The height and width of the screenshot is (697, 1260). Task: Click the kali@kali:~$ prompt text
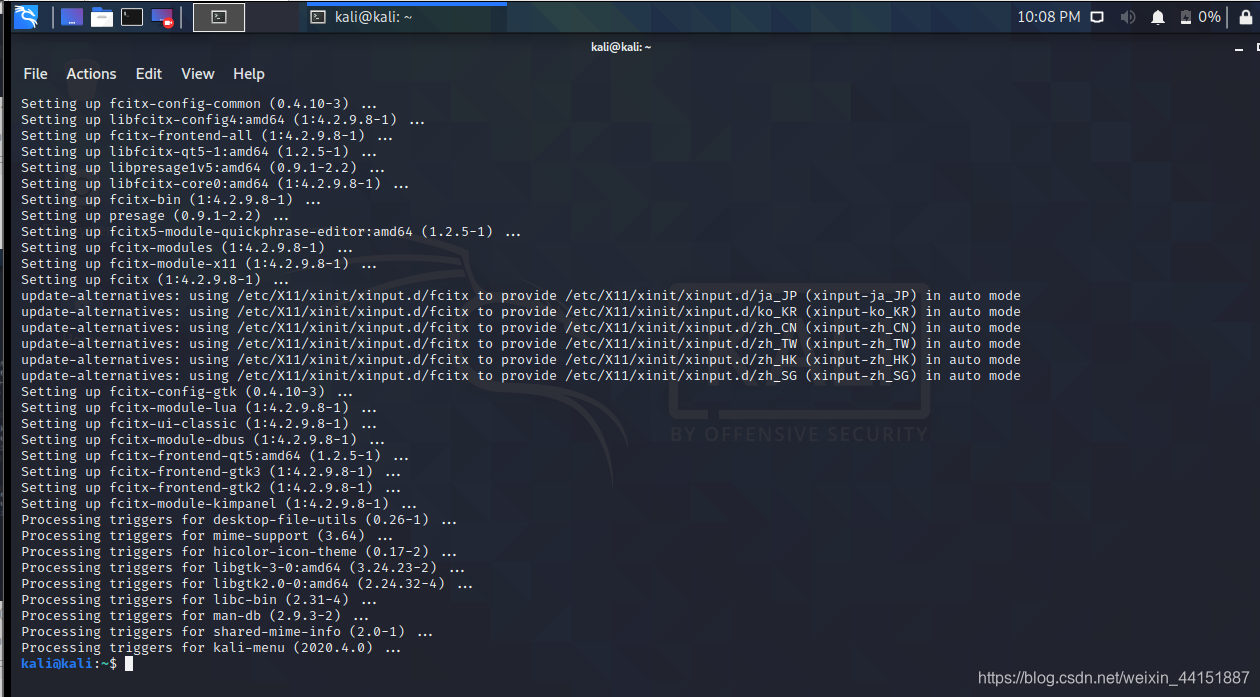point(69,664)
